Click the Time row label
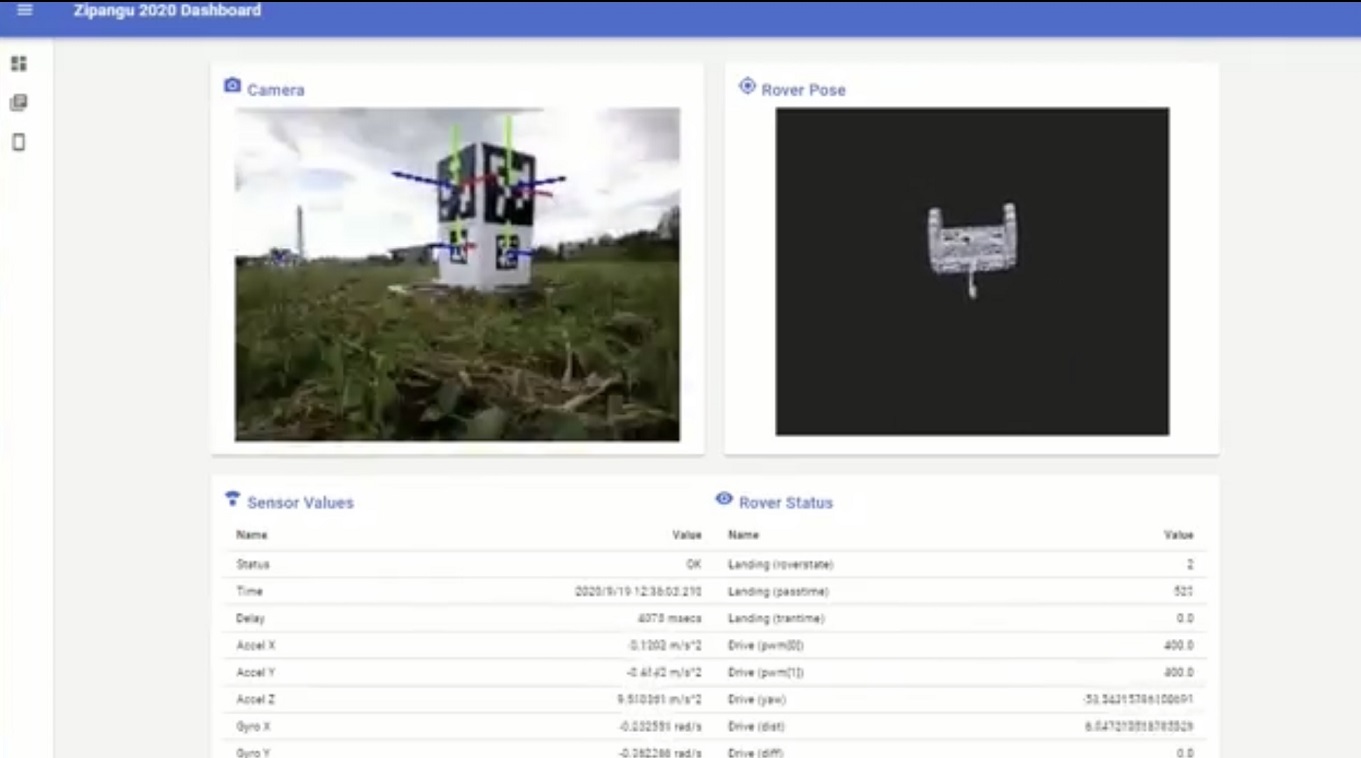 pos(249,591)
